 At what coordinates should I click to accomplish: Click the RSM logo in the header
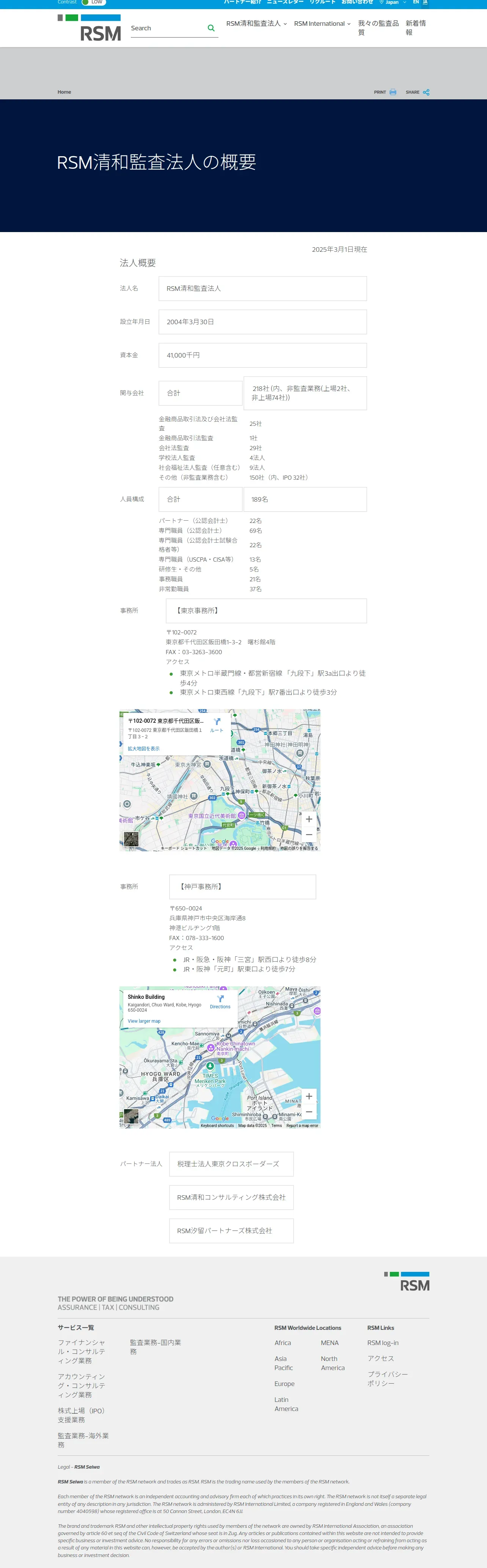[89, 28]
